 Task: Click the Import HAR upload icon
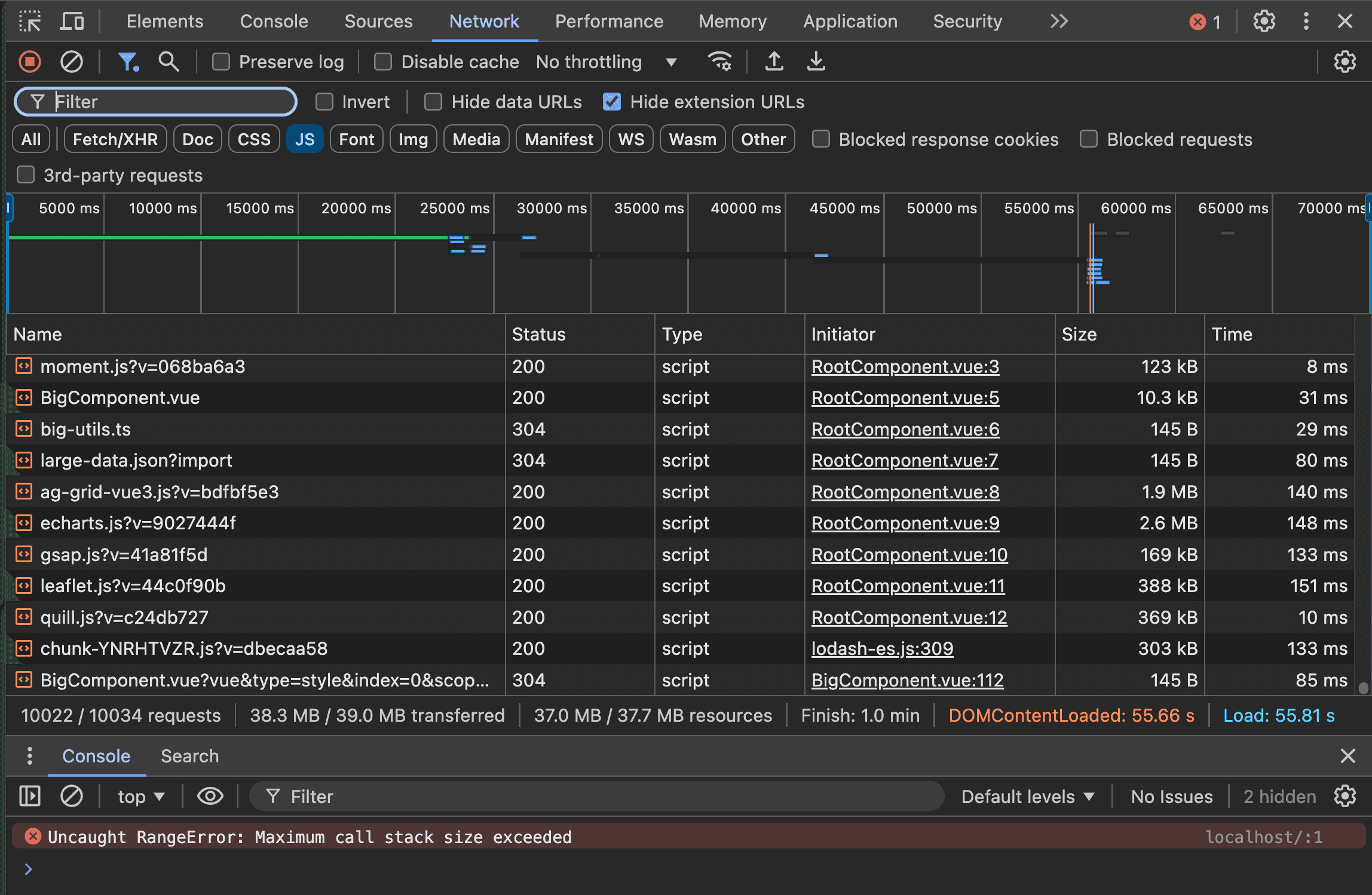[774, 62]
